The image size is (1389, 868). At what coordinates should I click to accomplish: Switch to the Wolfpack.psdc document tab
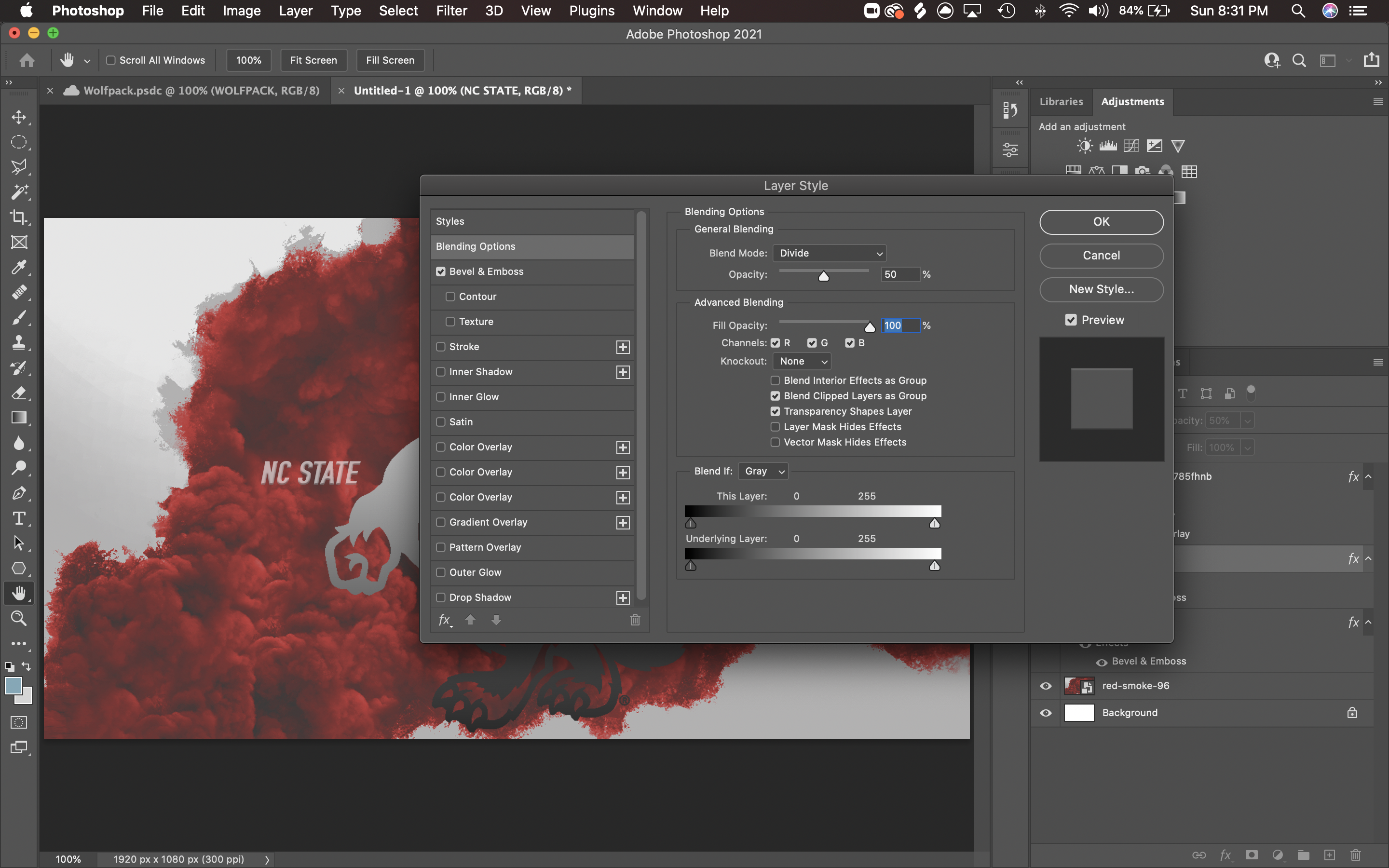[201, 91]
